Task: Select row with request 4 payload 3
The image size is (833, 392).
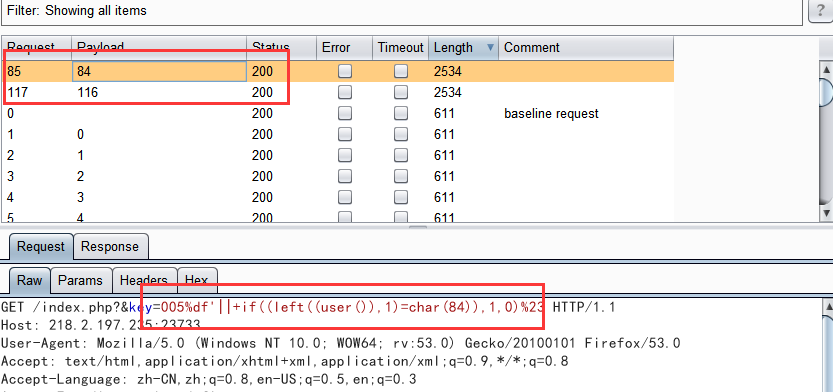Action: point(338,198)
